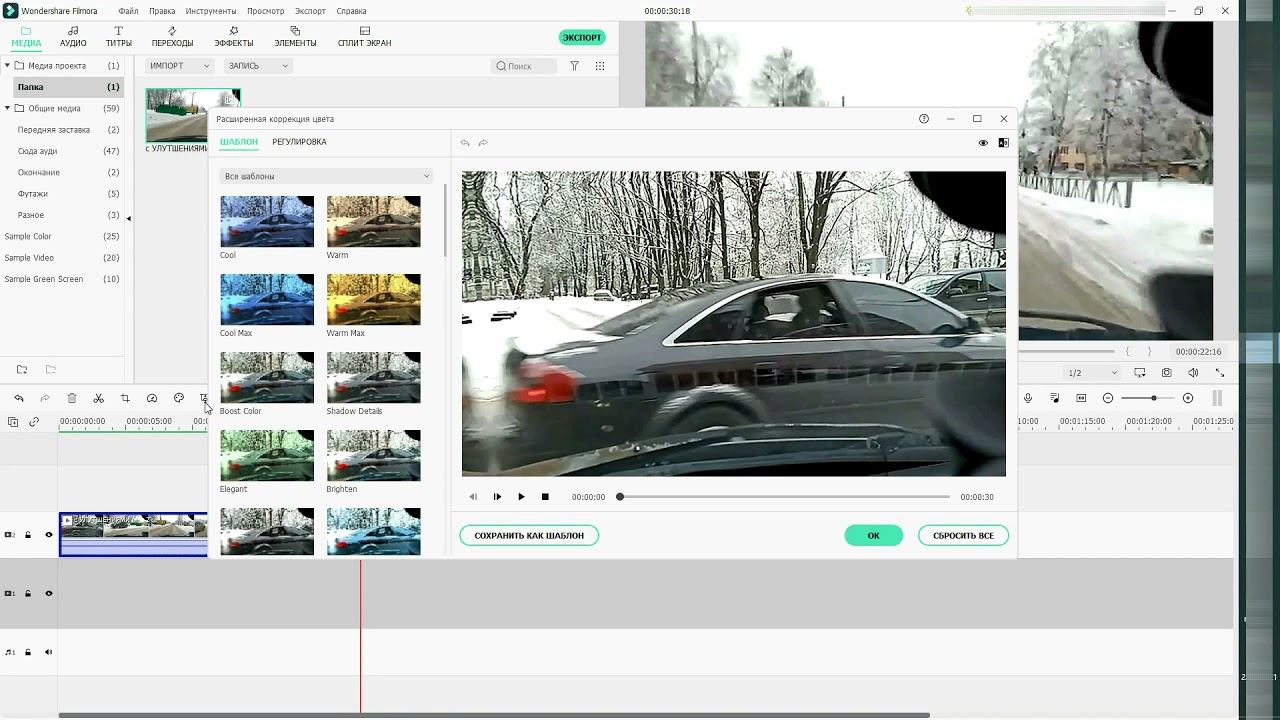Open the audio mixer music-note icon
The width and height of the screenshot is (1280, 720).
[x=1055, y=398]
